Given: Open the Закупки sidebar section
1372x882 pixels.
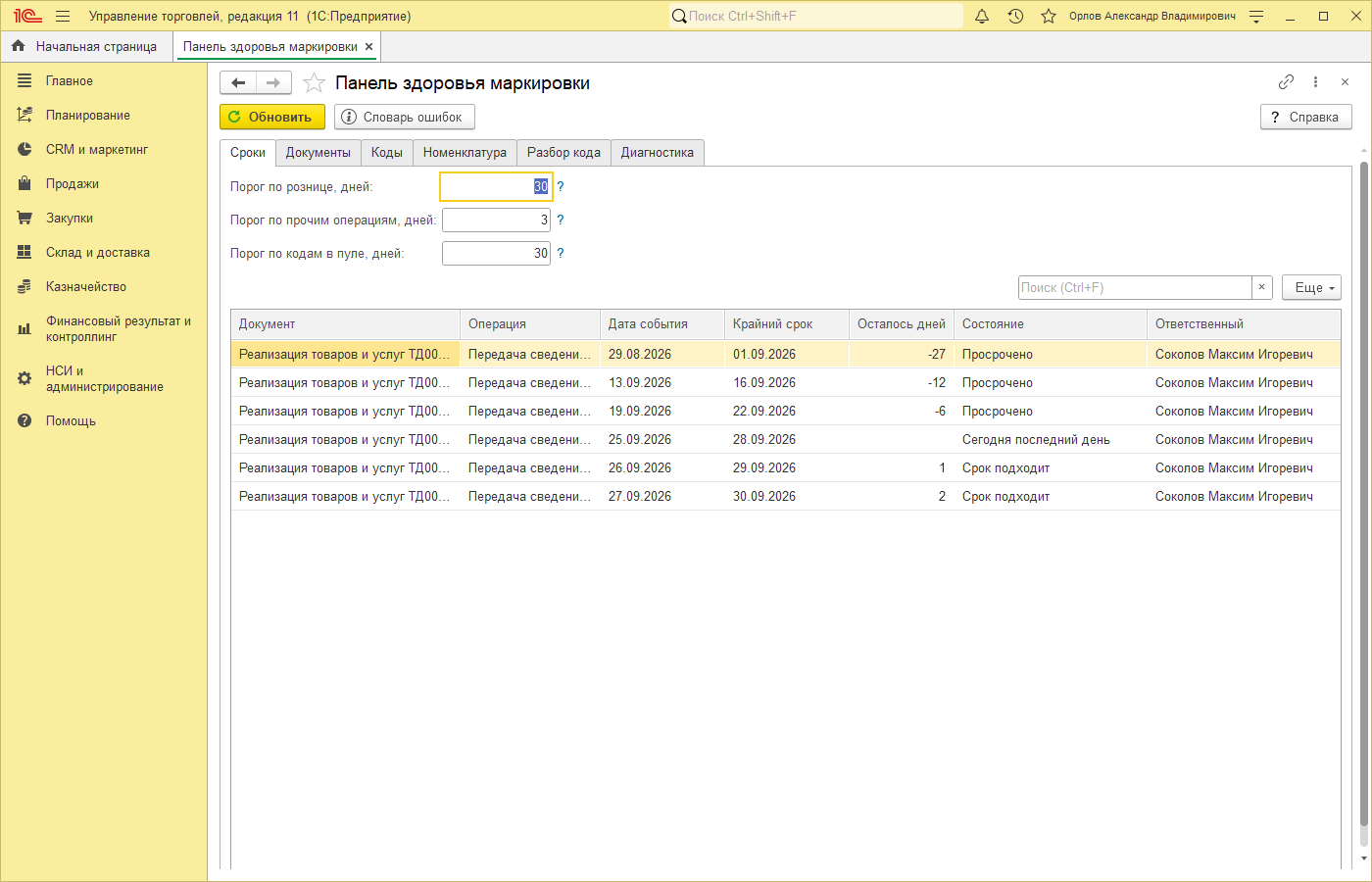Looking at the screenshot, I should pyautogui.click(x=104, y=218).
